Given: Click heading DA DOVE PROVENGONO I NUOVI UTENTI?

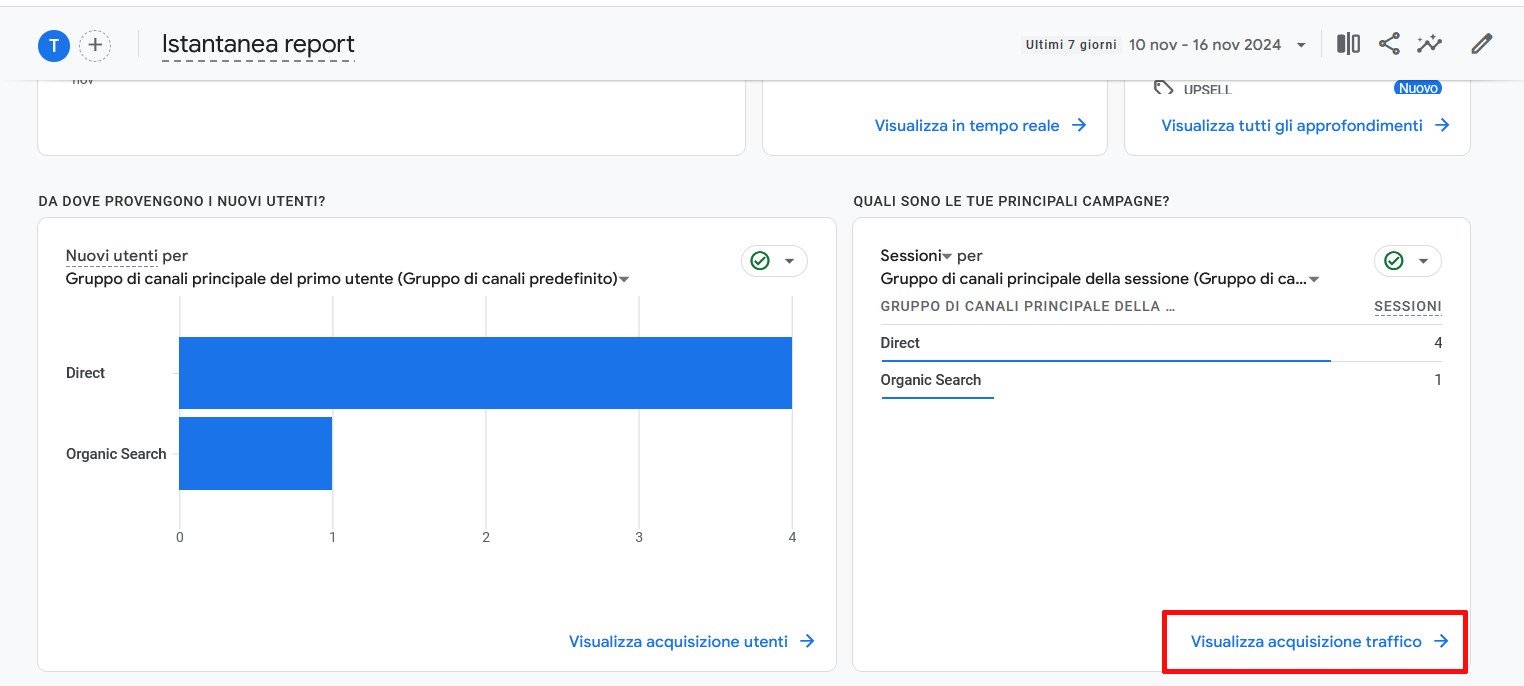Looking at the screenshot, I should click(182, 201).
